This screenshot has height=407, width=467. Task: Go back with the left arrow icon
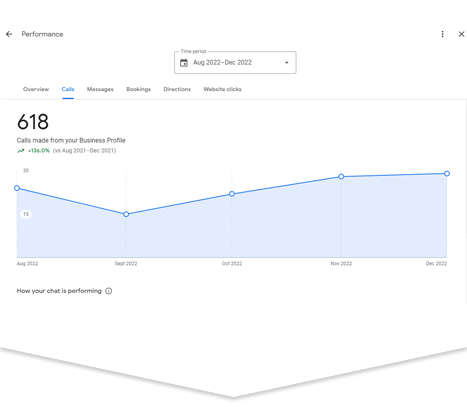pyautogui.click(x=9, y=34)
